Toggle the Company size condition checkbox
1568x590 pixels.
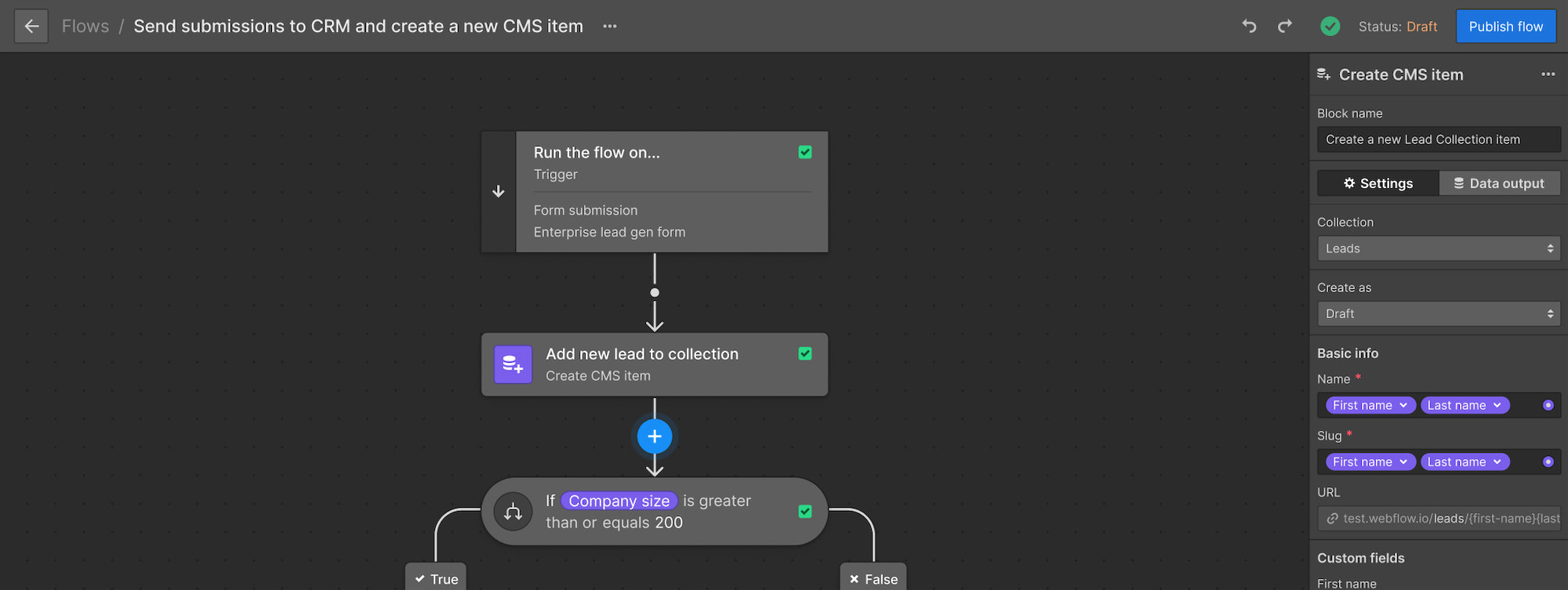tap(804, 512)
